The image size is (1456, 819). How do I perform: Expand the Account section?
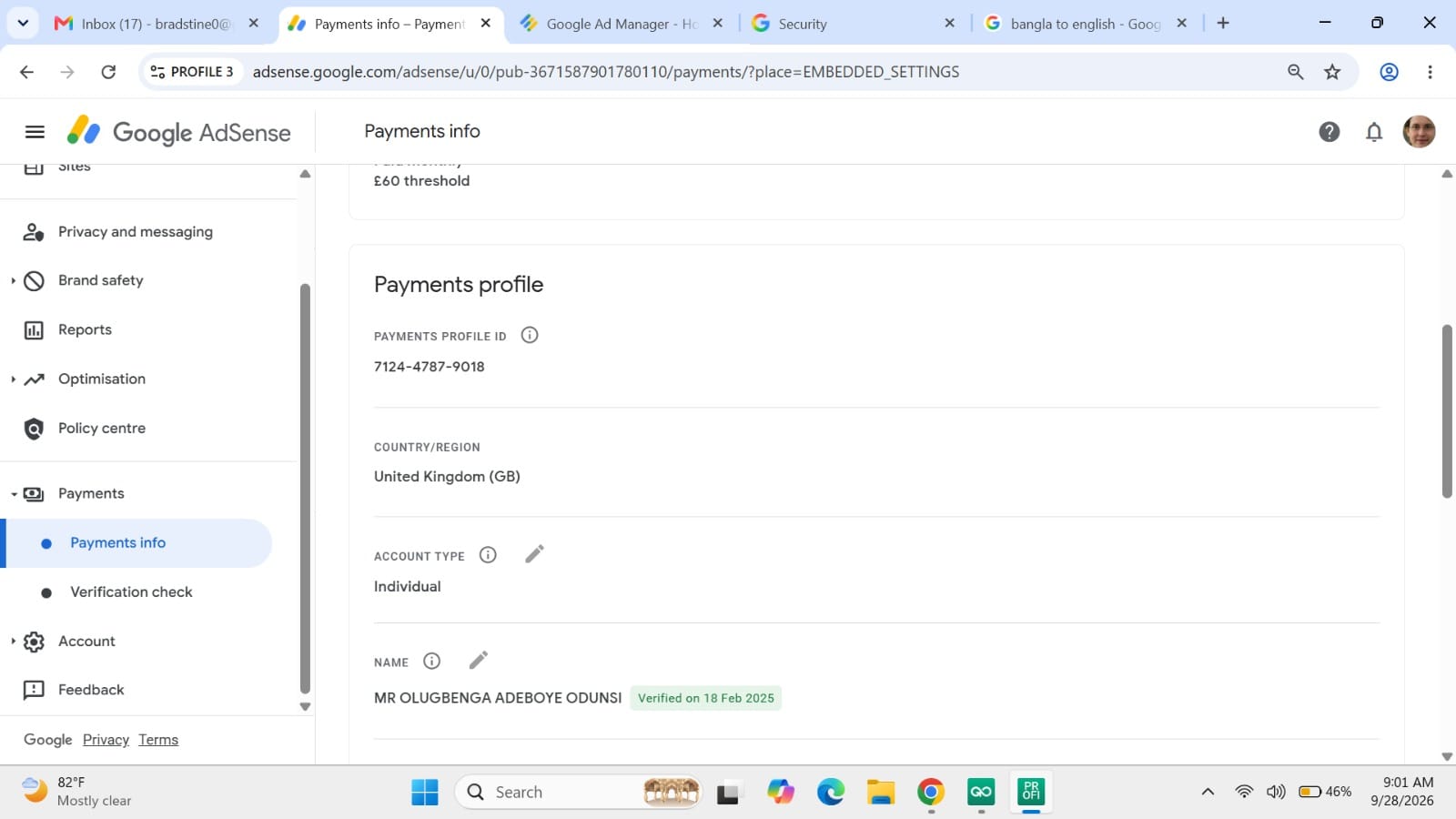pos(13,641)
